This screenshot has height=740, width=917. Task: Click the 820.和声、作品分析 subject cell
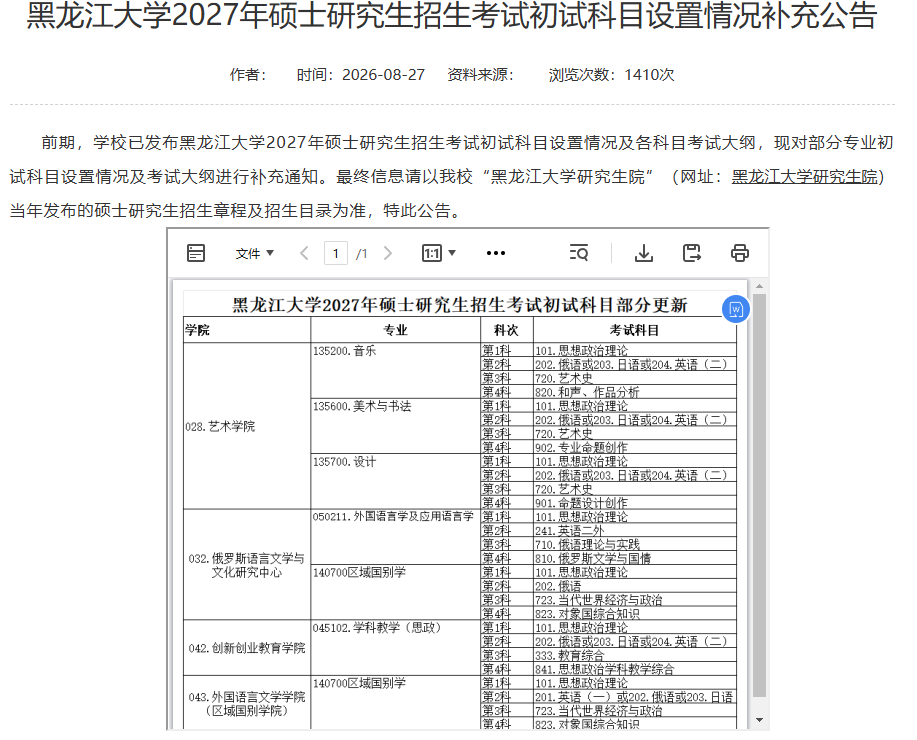[x=635, y=392]
